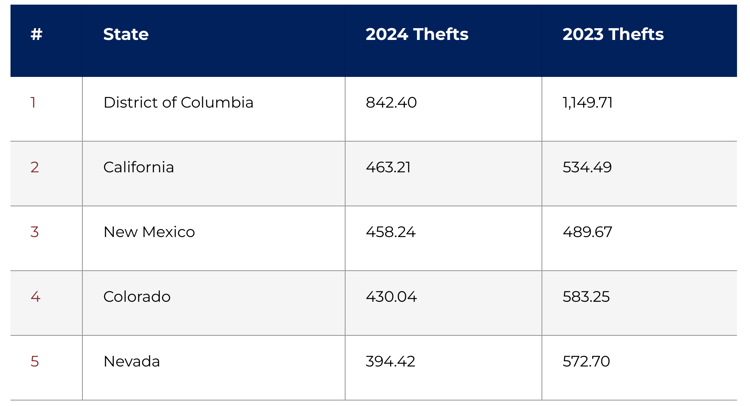This screenshot has width=750, height=406.
Task: Select the New Mexico cell
Action: point(149,232)
